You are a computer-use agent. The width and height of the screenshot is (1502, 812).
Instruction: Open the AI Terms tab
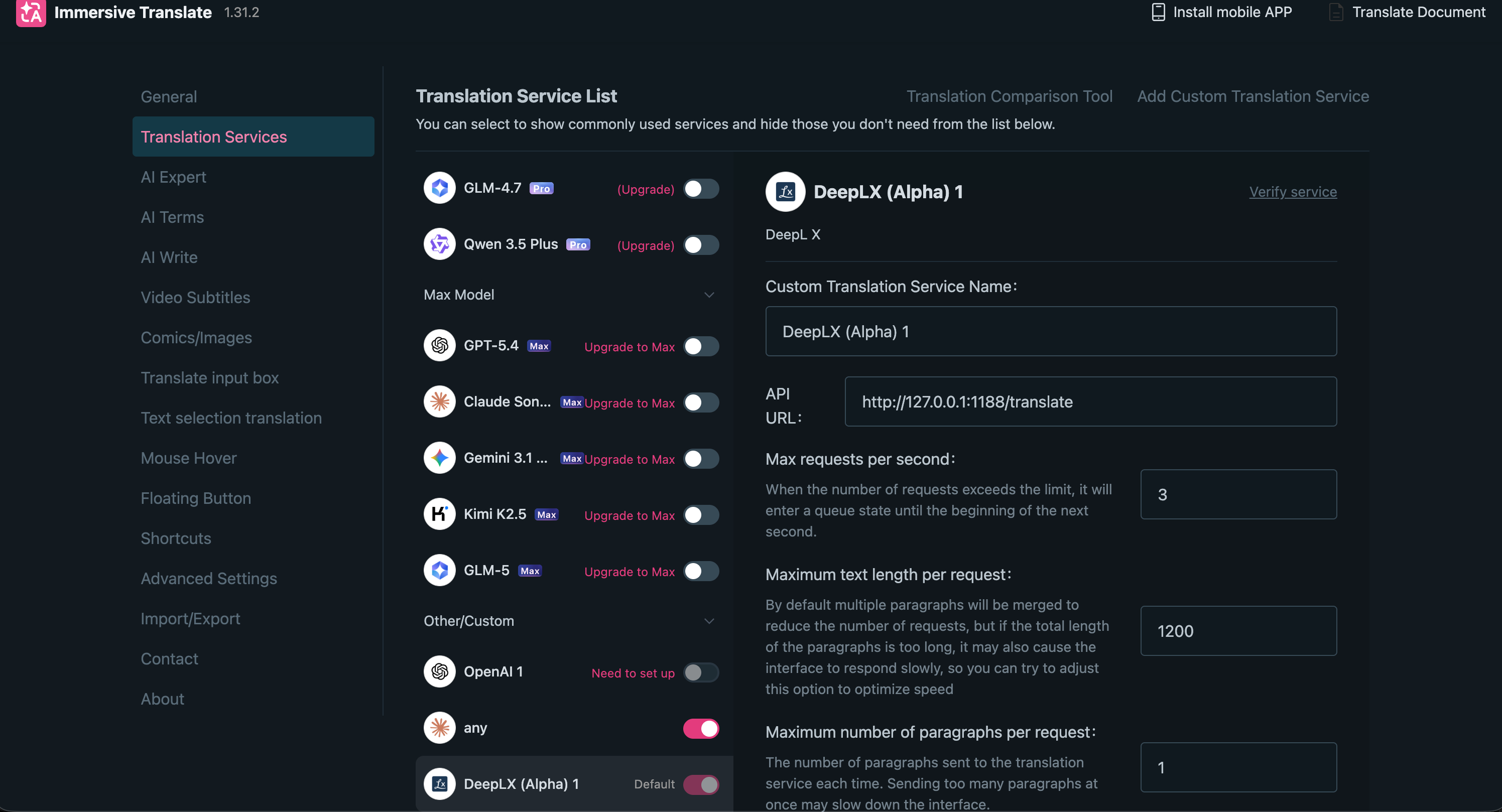tap(253, 217)
